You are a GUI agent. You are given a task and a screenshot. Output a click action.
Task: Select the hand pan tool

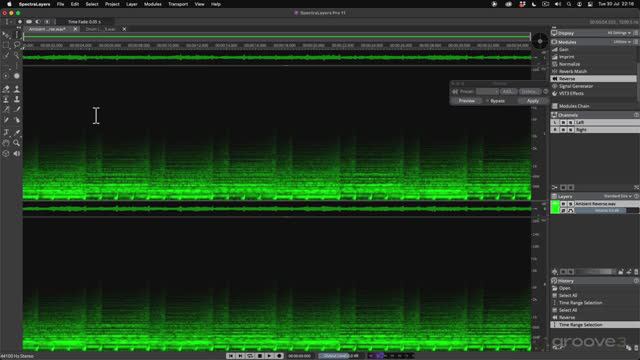pos(6,143)
